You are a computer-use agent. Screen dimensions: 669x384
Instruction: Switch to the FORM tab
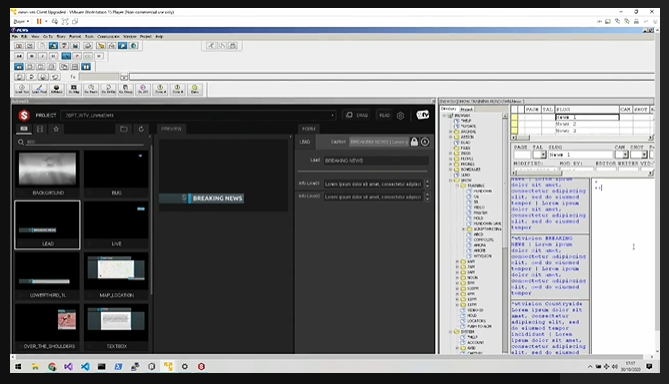308,129
